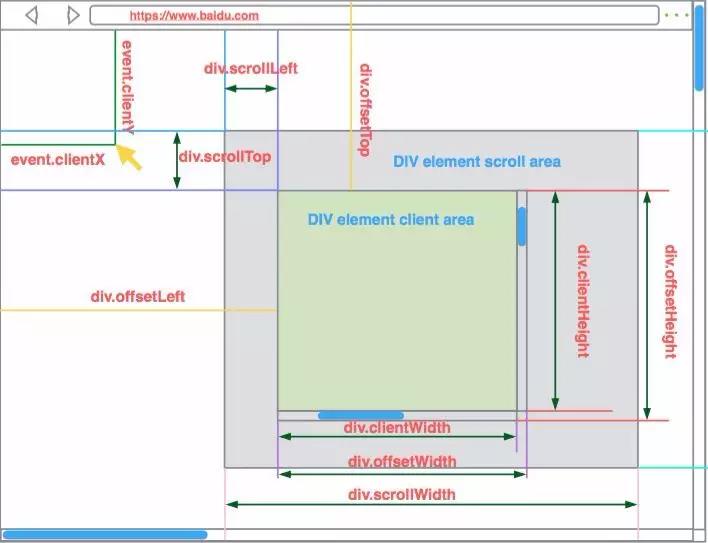Click the div.offsetWidth label
This screenshot has height=543, width=708.
pos(402,461)
